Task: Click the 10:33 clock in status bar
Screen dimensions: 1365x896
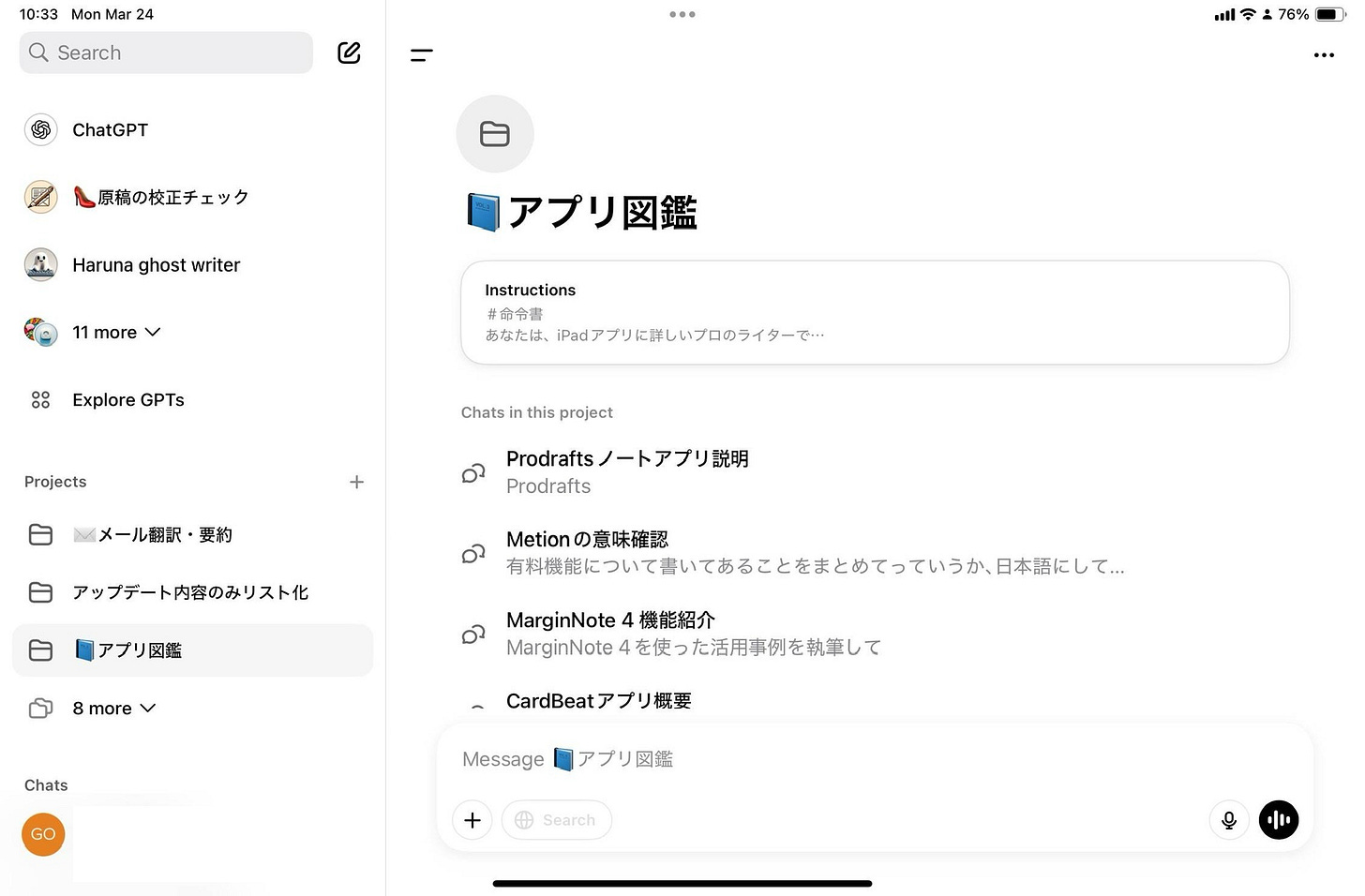Action: click(x=38, y=14)
